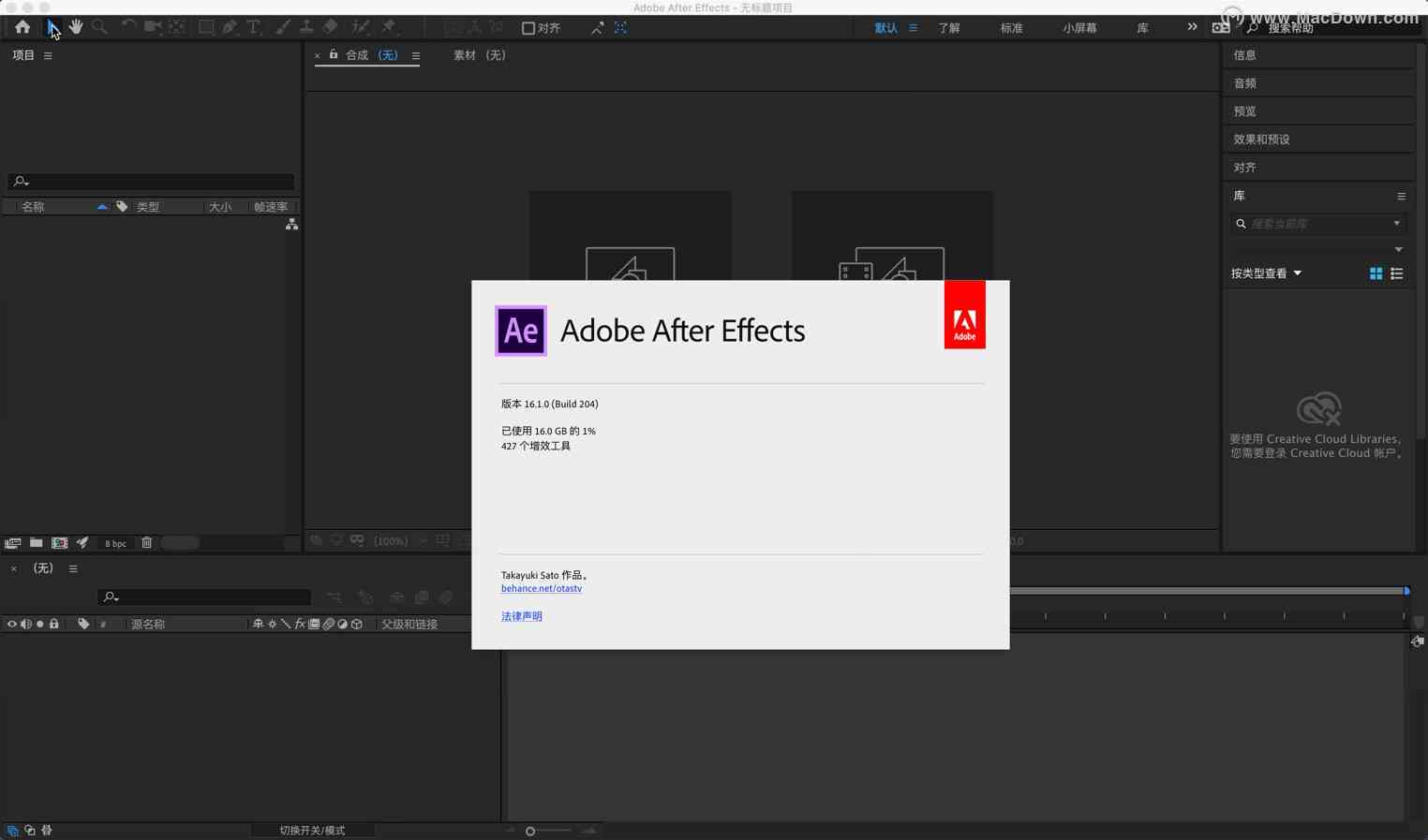Select the Pen tool
The height and width of the screenshot is (840, 1428).
click(230, 27)
